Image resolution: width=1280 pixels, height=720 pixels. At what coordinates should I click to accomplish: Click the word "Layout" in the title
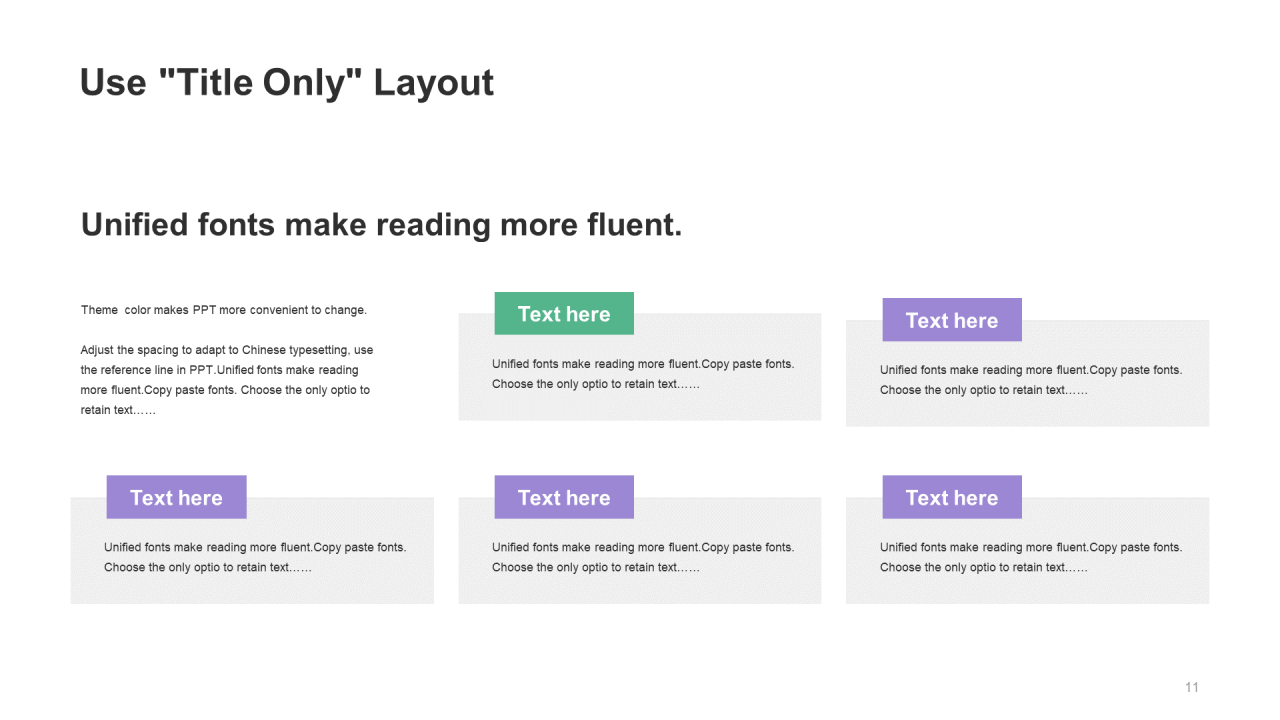click(433, 83)
